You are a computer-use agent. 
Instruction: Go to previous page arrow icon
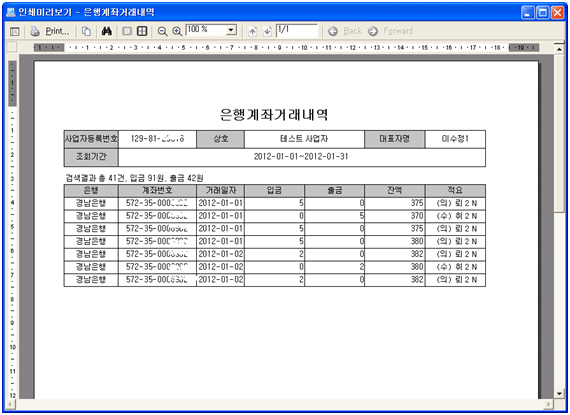point(252,32)
